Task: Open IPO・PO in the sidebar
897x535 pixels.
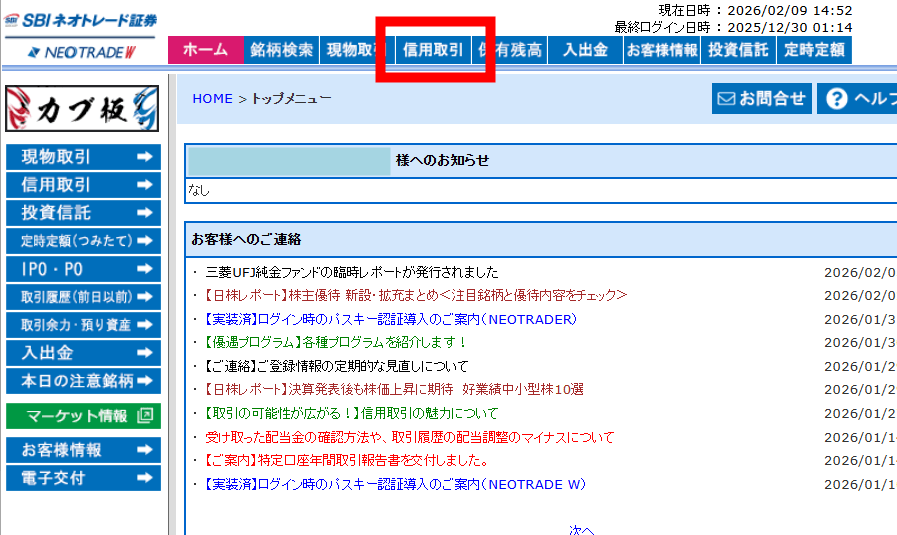Action: (x=83, y=269)
